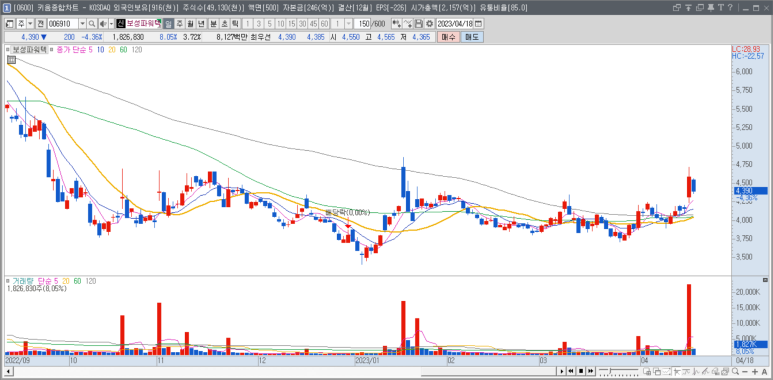Click the chart zoom magnifier icon
This screenshot has width=773, height=380.
735,371
